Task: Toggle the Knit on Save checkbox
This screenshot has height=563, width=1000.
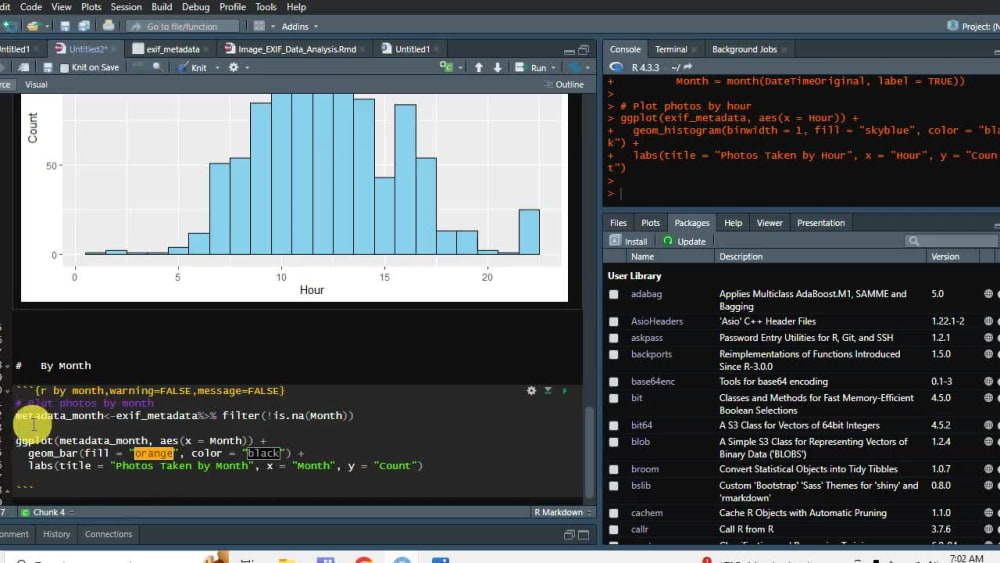Action: [64, 68]
